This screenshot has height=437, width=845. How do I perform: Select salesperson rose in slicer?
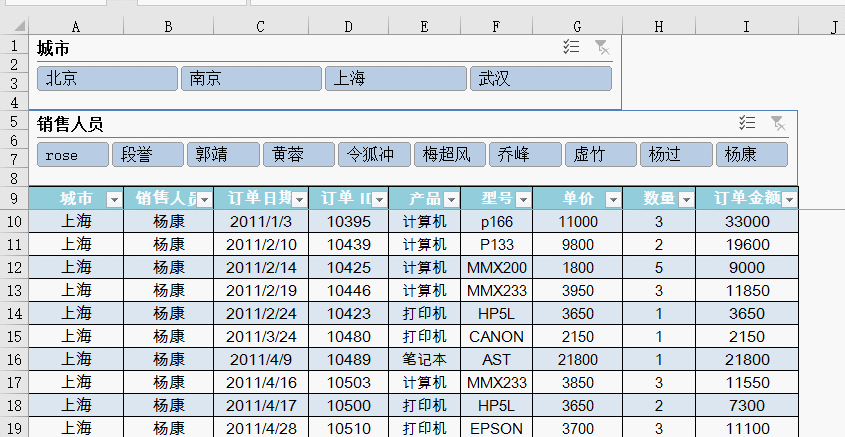coord(73,155)
